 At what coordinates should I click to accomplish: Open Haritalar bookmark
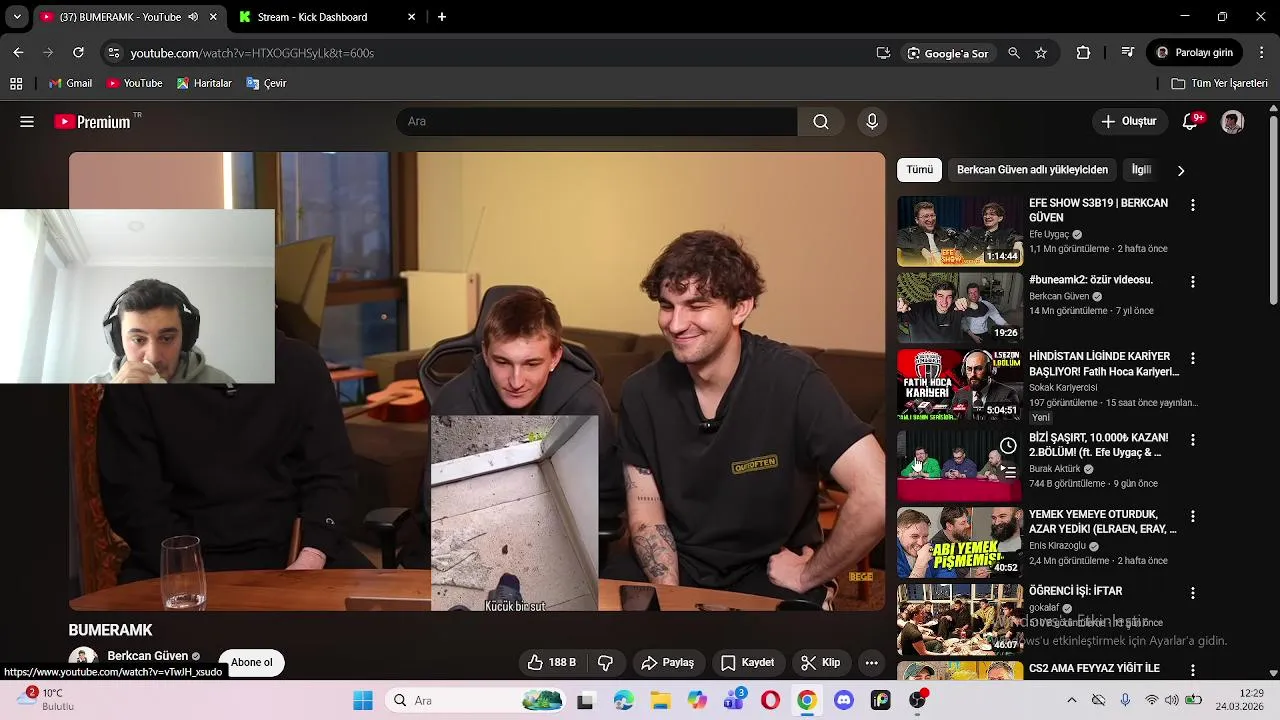[204, 84]
